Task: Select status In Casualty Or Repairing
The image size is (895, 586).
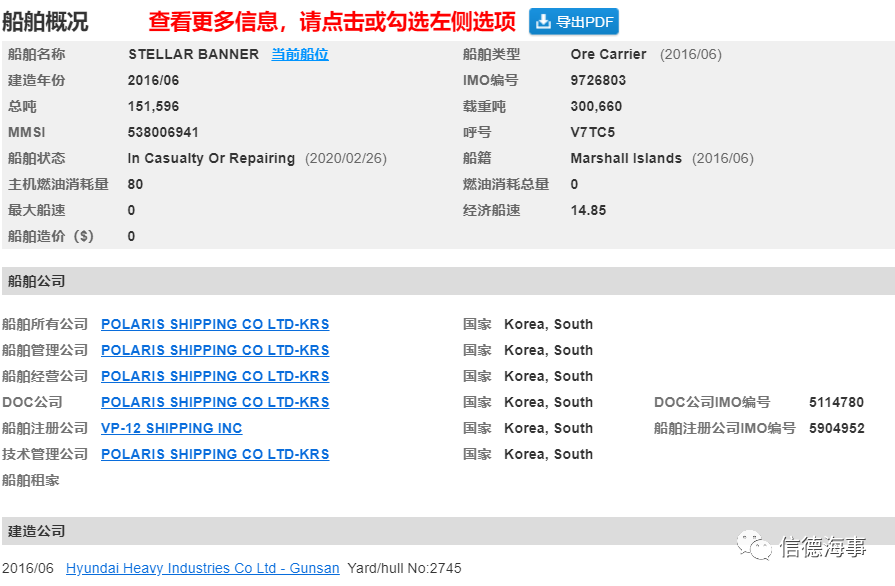Action: tap(211, 159)
